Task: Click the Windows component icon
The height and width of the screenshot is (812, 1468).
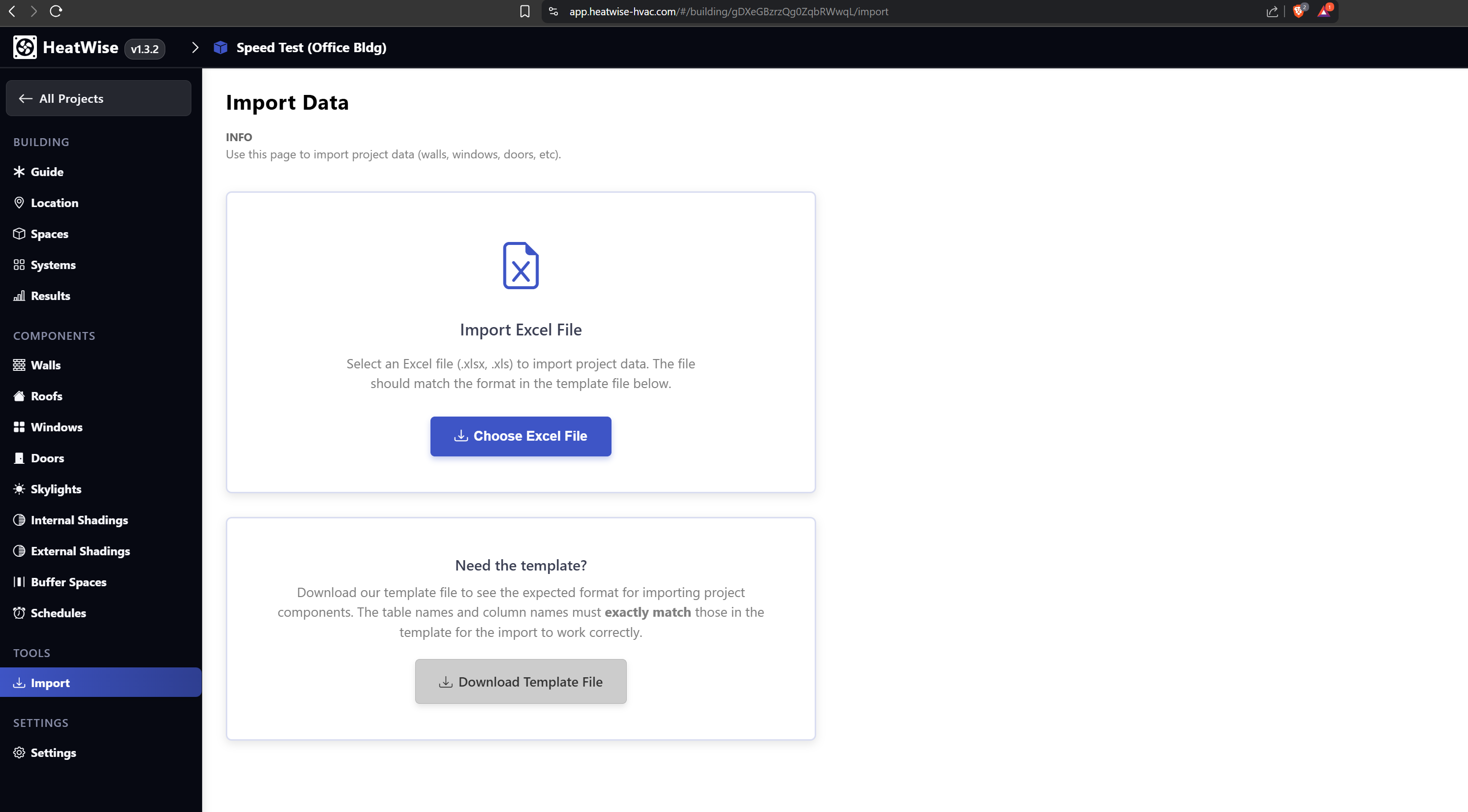Action: coord(19,427)
